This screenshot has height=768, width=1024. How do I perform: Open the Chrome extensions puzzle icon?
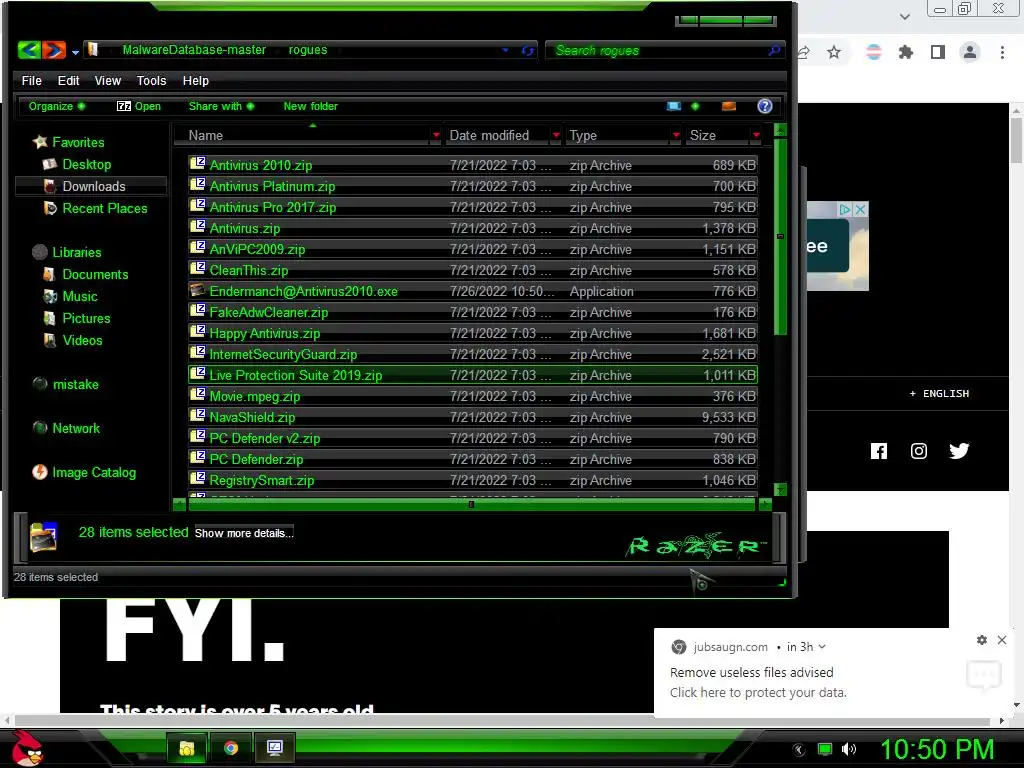click(x=906, y=52)
